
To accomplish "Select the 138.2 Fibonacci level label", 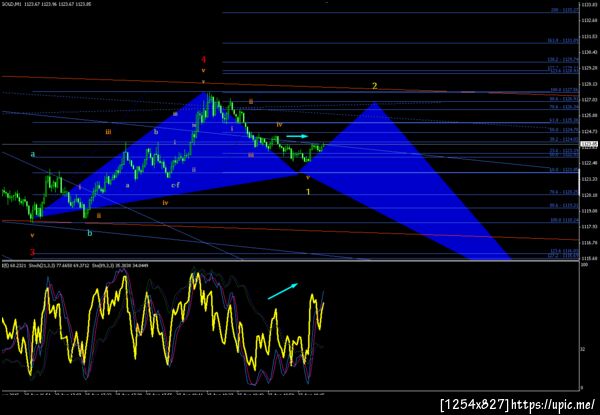I will (563, 60).
